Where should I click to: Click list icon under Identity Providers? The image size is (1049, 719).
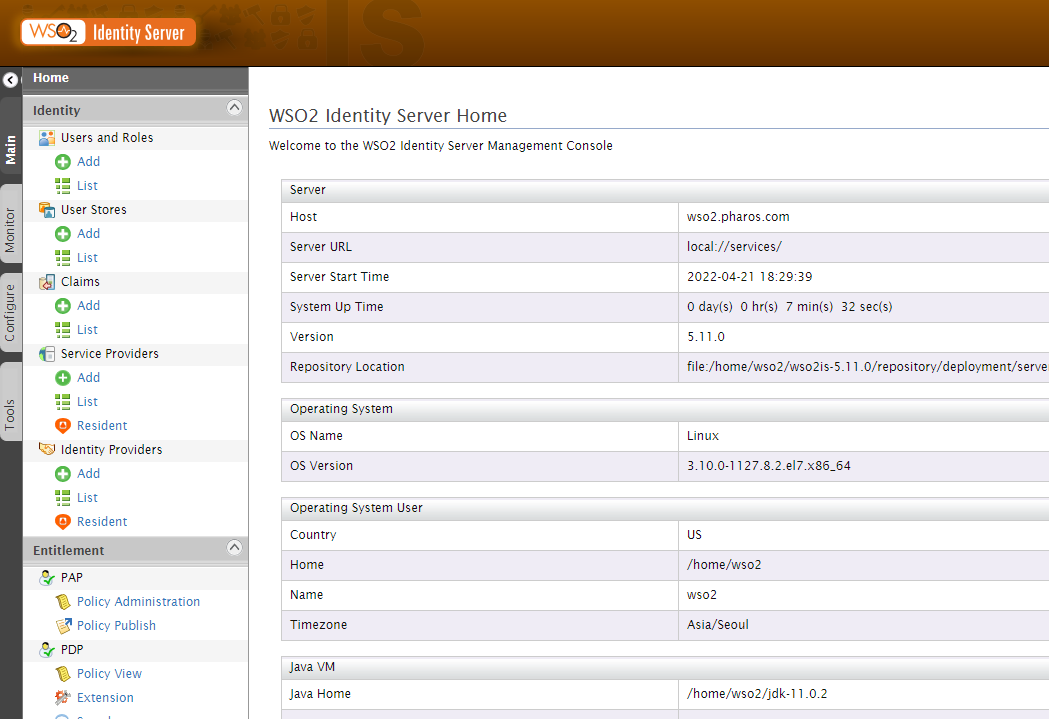pos(63,498)
